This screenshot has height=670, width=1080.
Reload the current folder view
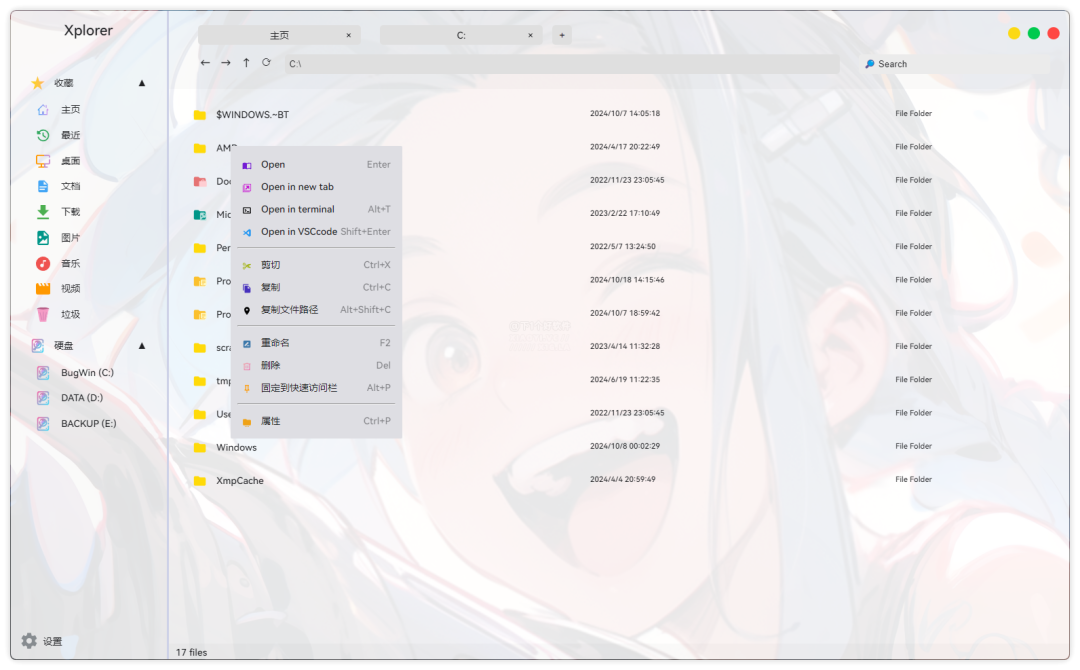click(266, 63)
